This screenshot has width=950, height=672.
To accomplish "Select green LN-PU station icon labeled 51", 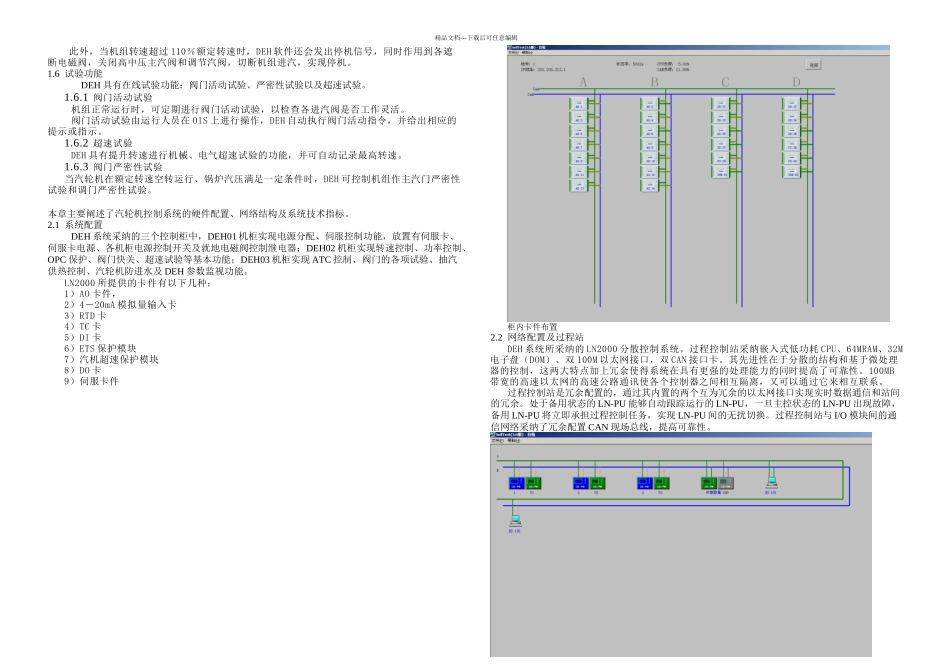I will coord(533,483).
